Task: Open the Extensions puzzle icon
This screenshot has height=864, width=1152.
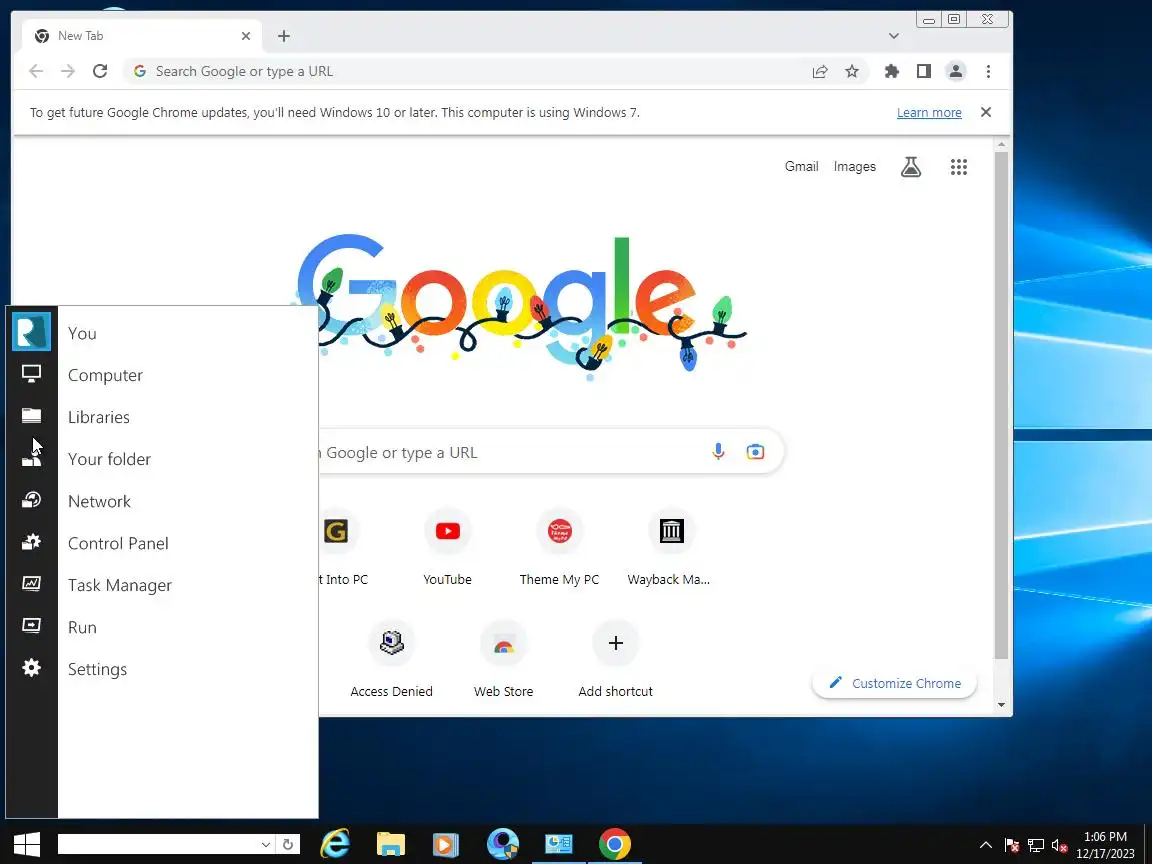Action: pyautogui.click(x=892, y=71)
